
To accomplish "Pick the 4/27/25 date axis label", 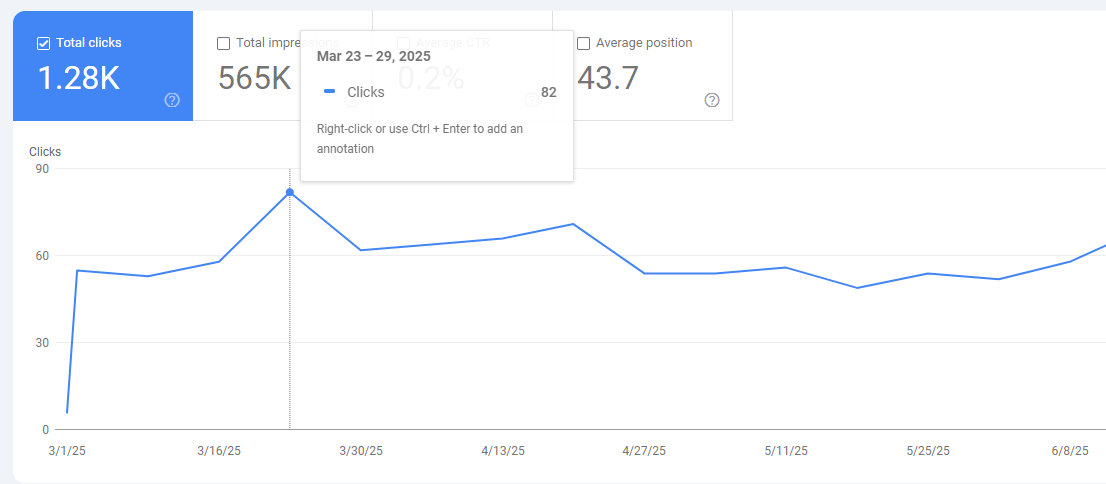I will (x=644, y=451).
